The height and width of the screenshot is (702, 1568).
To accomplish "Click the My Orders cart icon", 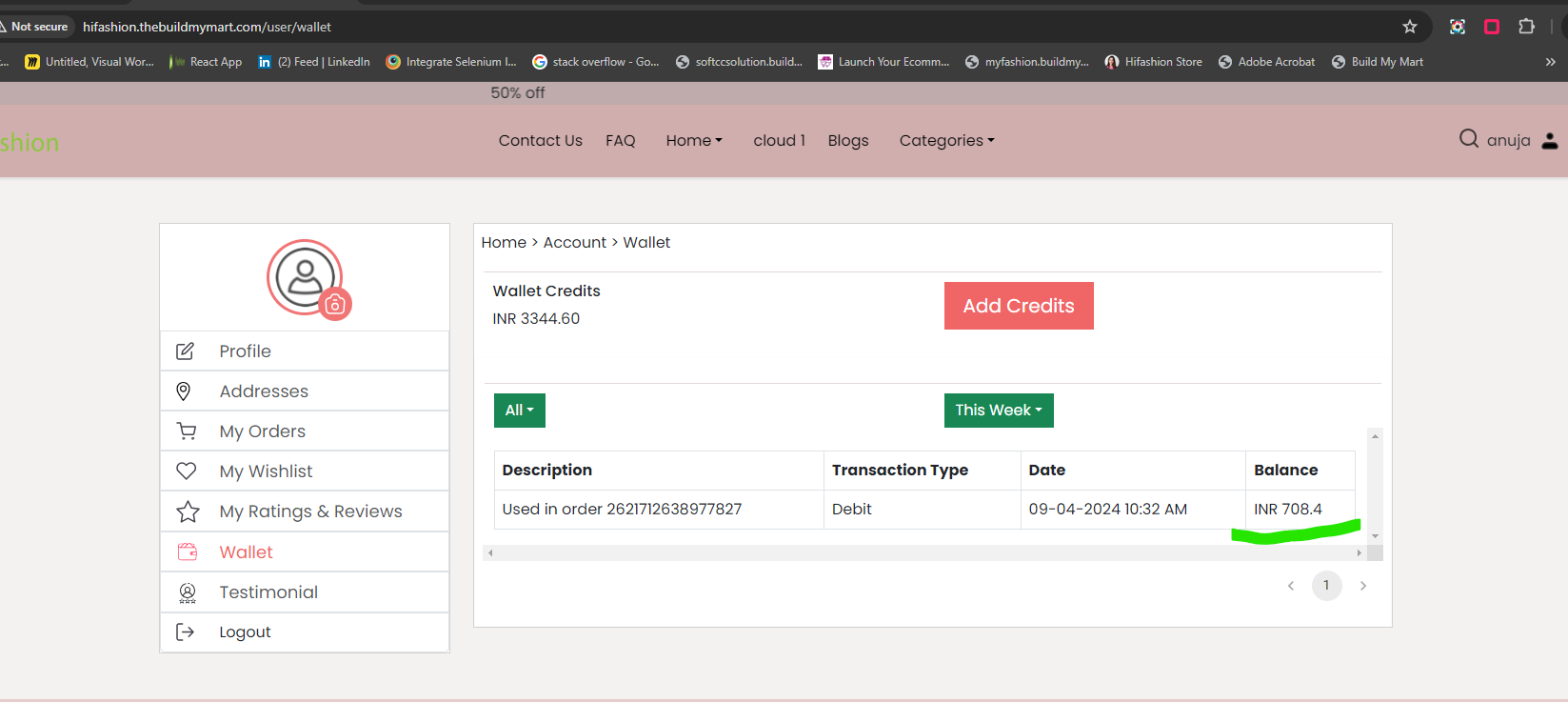I will [x=187, y=431].
